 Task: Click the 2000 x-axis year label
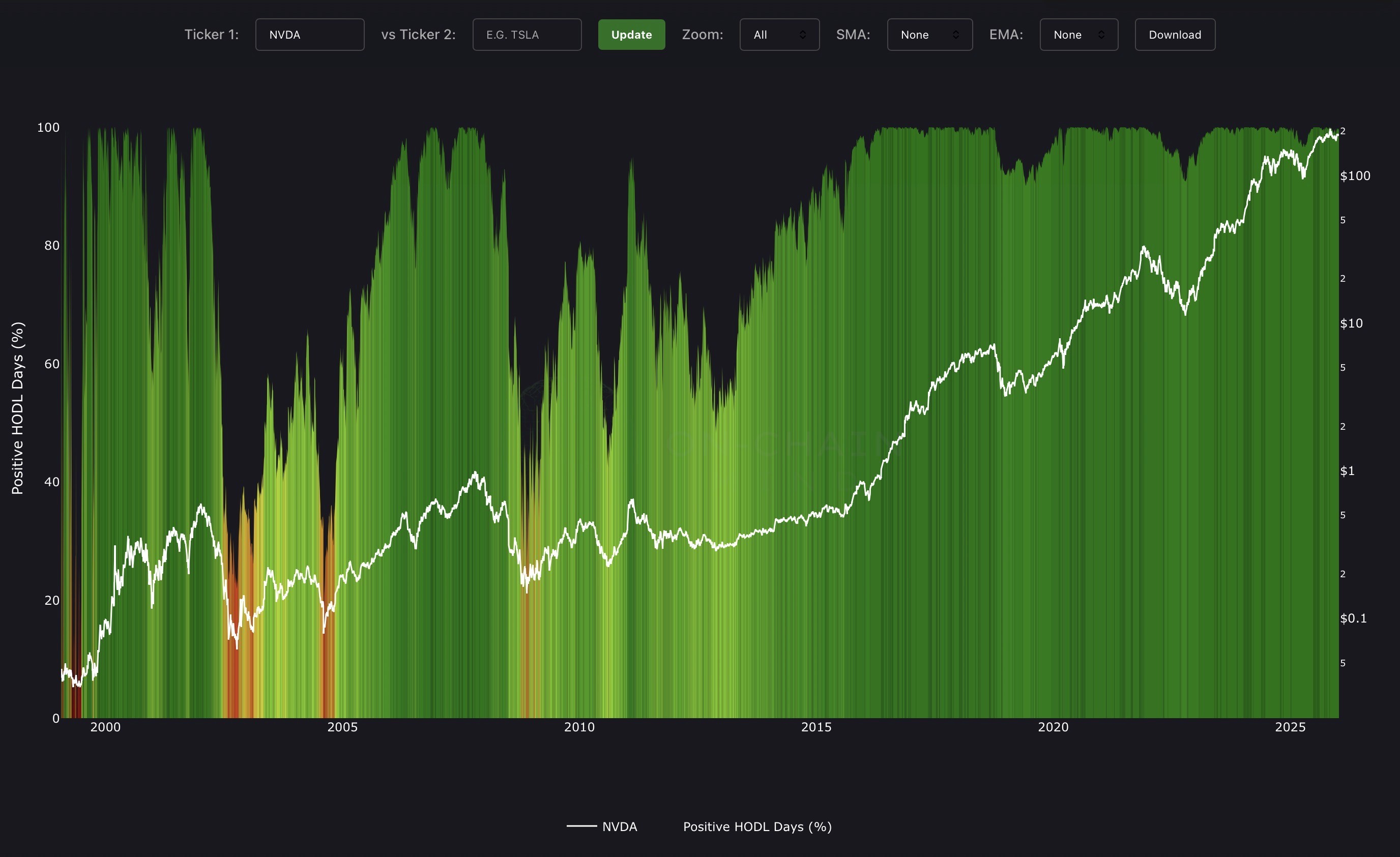(x=105, y=727)
